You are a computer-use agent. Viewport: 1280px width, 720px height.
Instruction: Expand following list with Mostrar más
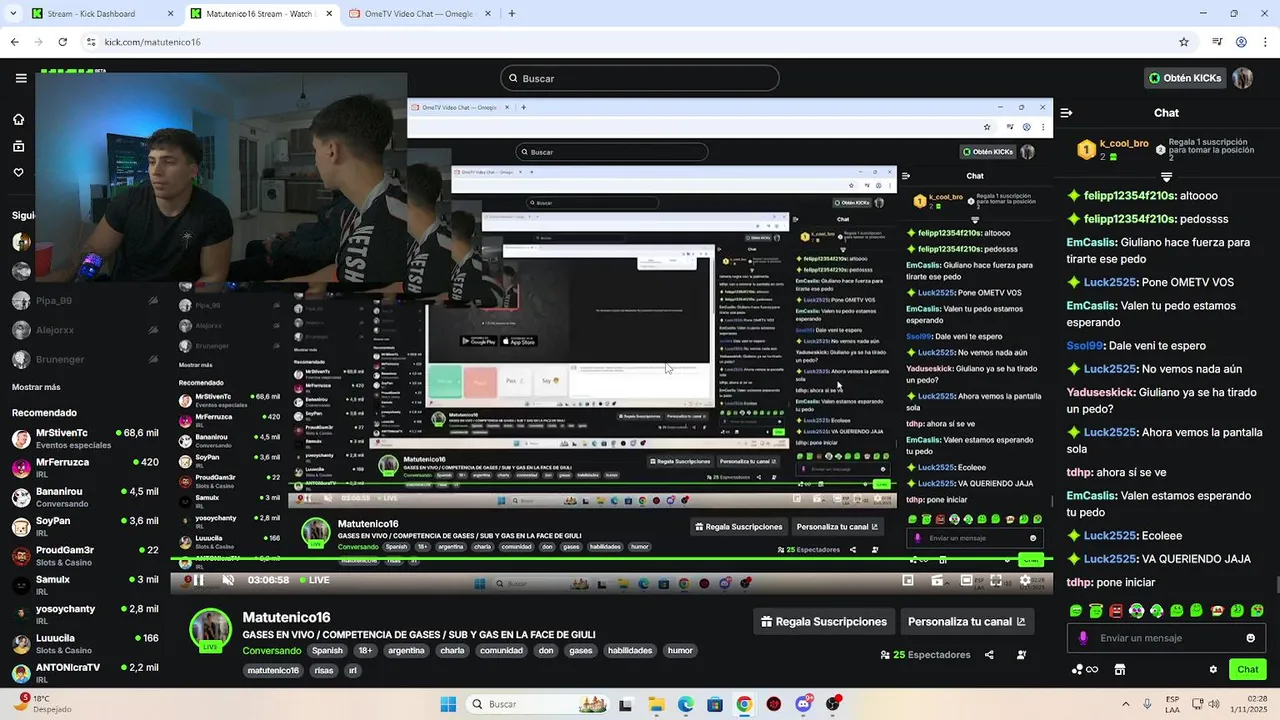36,387
